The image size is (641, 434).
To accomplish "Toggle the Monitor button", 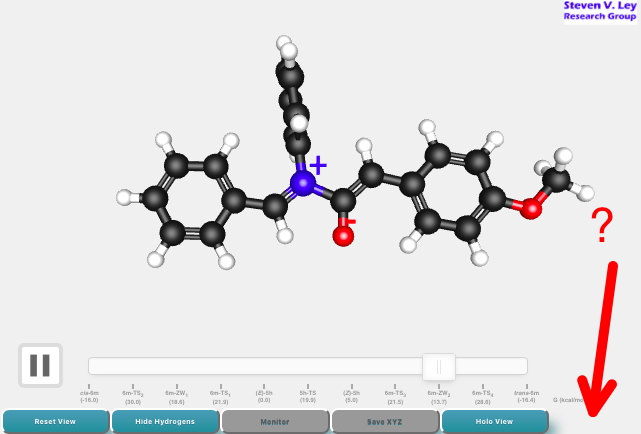I will (275, 422).
